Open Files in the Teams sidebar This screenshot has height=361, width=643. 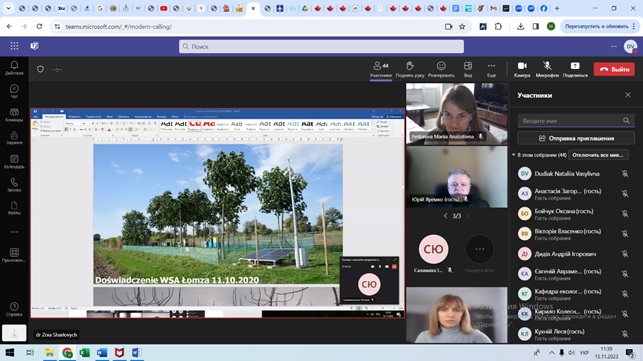coord(14,208)
